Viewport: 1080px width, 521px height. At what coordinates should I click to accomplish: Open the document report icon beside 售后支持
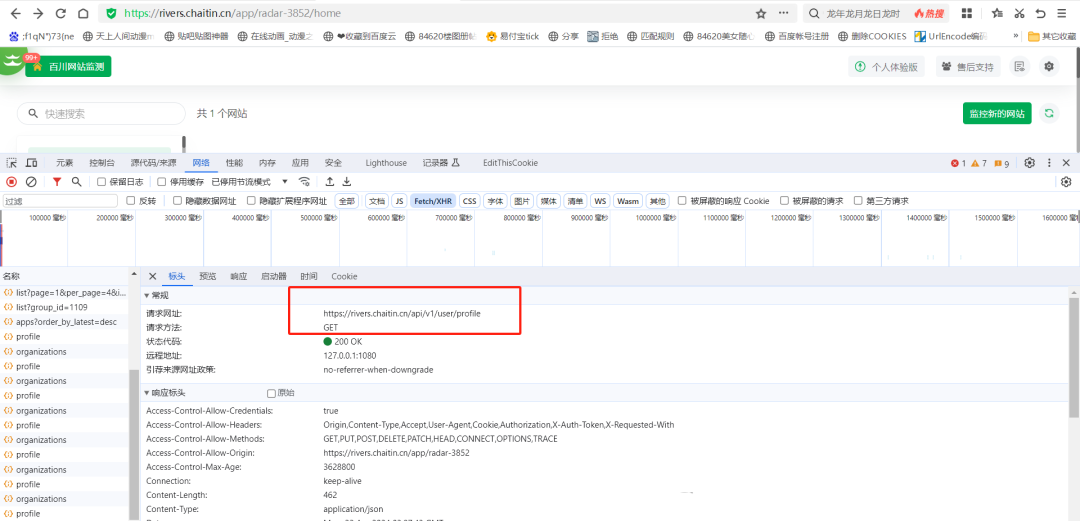pos(1019,66)
